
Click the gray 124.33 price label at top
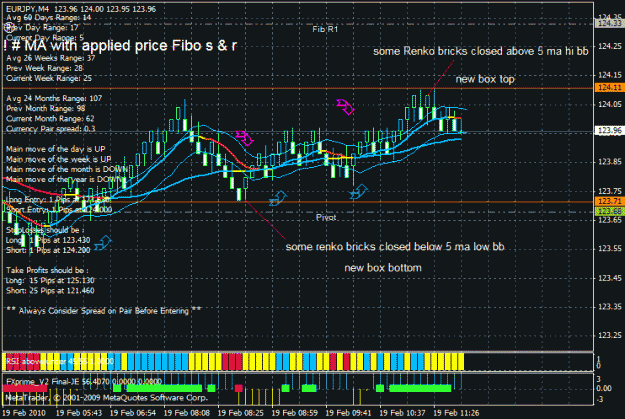tap(609, 23)
